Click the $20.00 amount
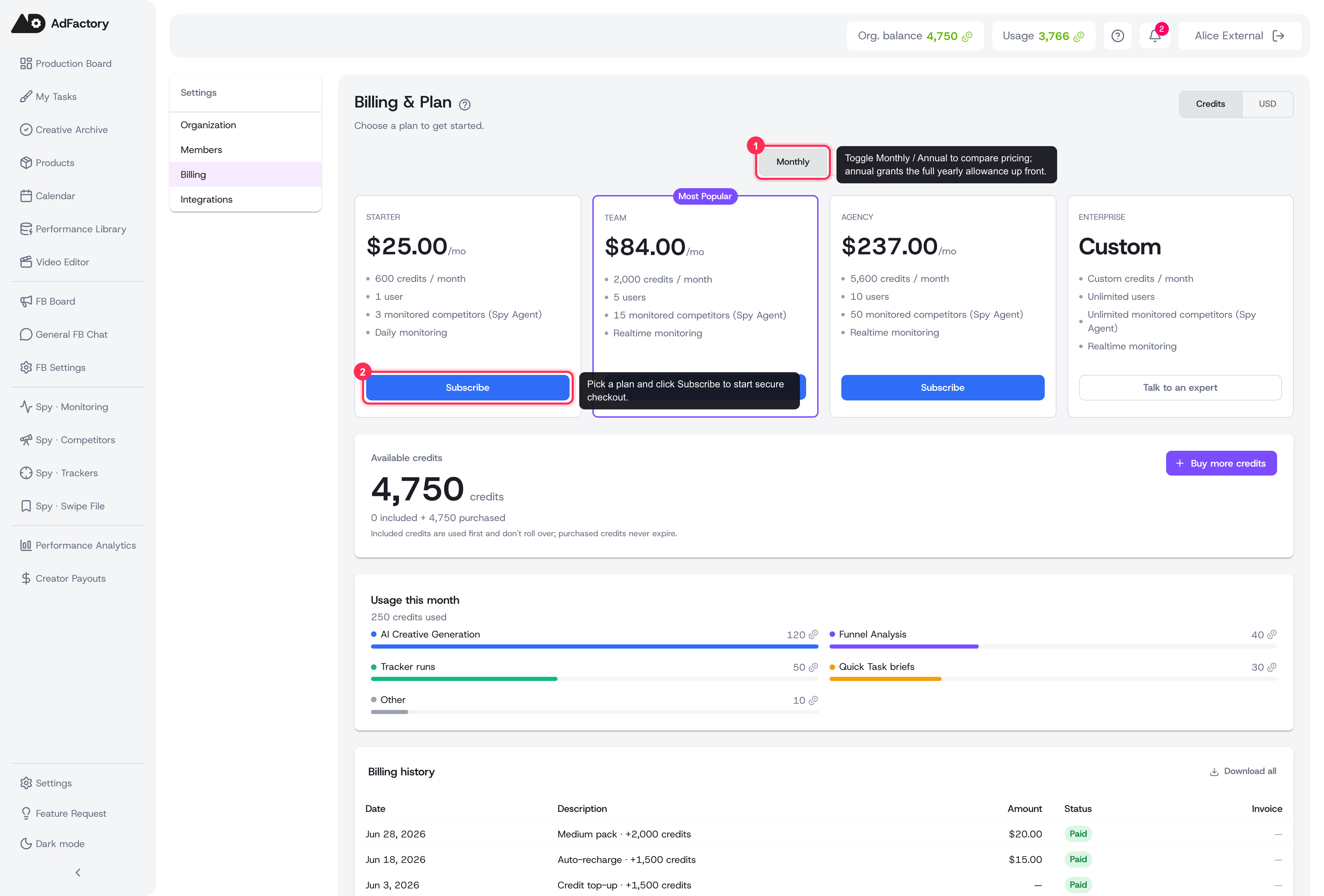 point(1025,834)
